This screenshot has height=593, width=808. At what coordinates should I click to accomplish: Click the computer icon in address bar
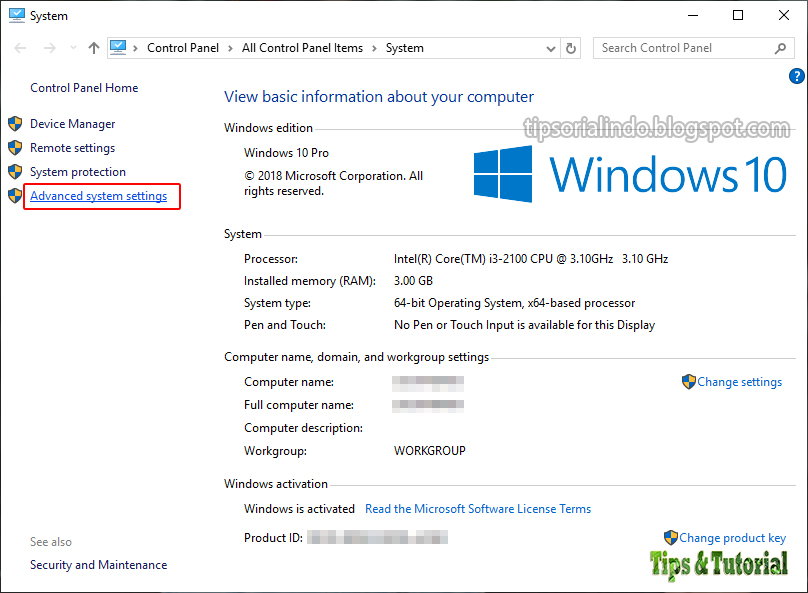118,47
